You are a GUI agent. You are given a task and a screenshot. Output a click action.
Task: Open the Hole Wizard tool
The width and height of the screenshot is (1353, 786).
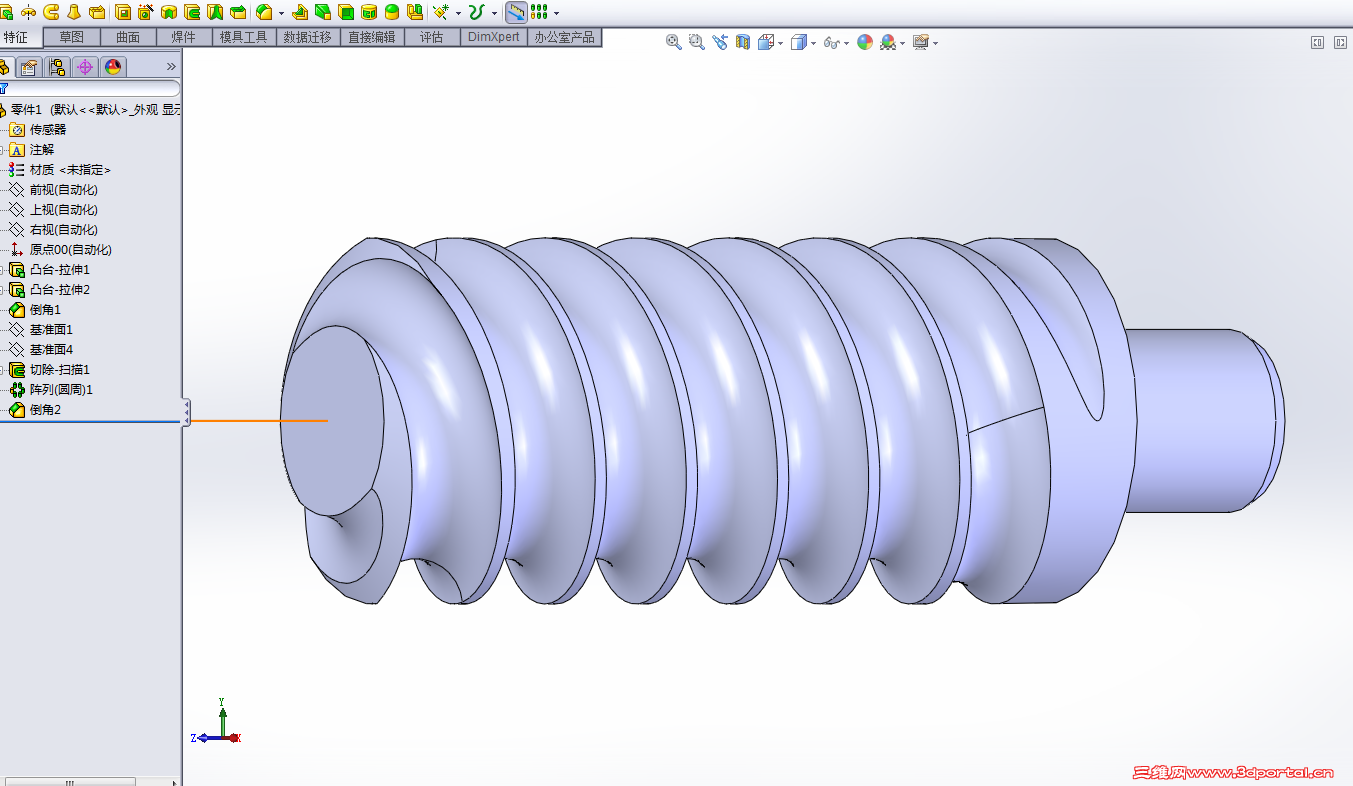pyautogui.click(x=146, y=12)
